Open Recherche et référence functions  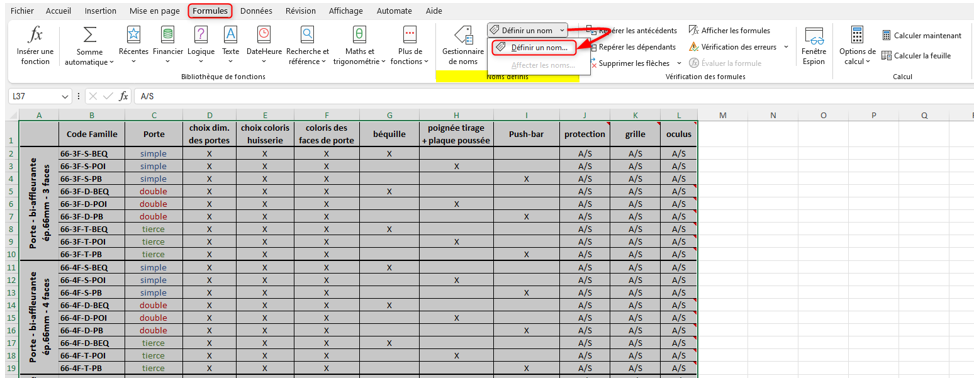(x=307, y=45)
